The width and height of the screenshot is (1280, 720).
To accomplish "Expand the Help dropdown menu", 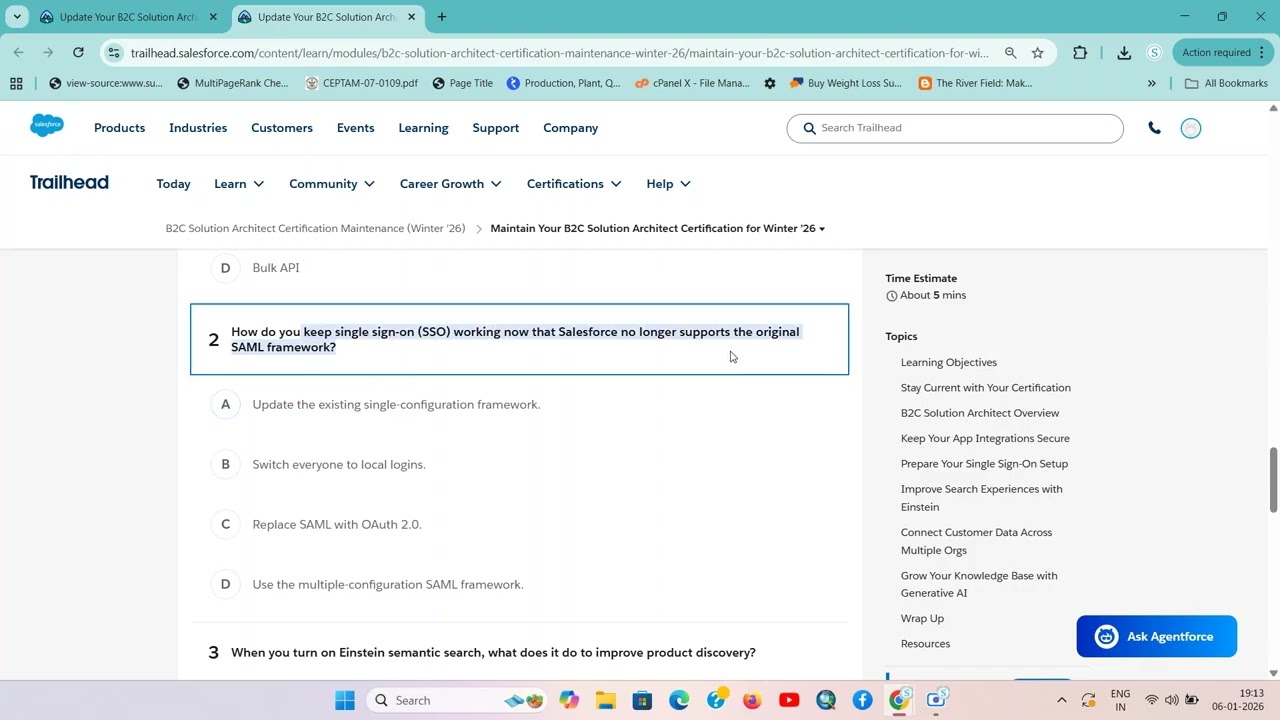I will 668,184.
